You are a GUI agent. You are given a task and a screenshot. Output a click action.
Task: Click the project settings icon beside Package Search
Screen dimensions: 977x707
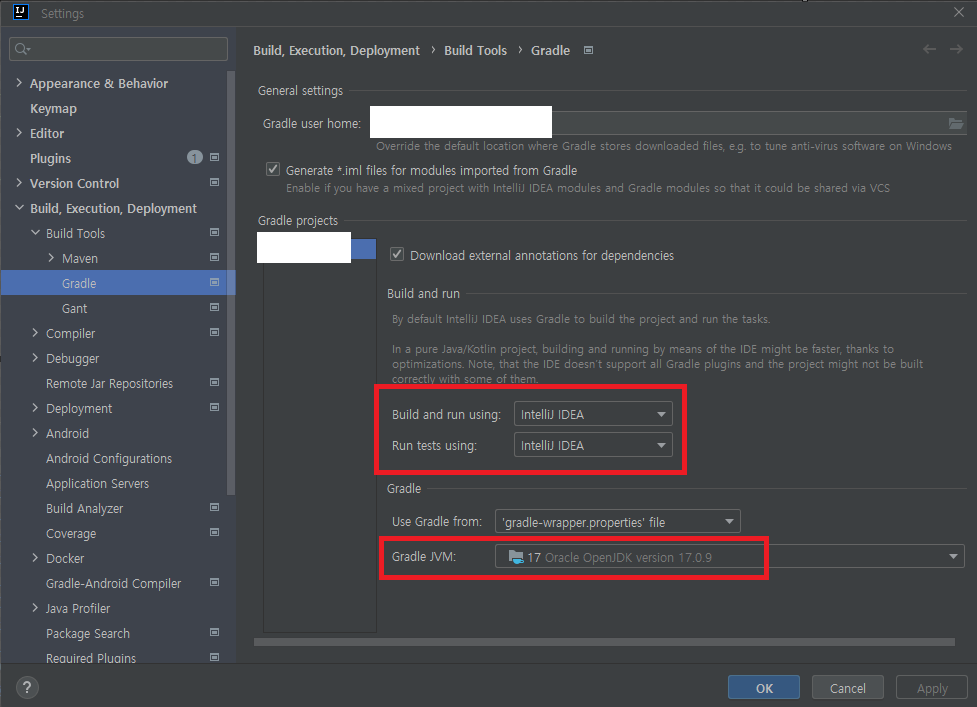pos(214,632)
